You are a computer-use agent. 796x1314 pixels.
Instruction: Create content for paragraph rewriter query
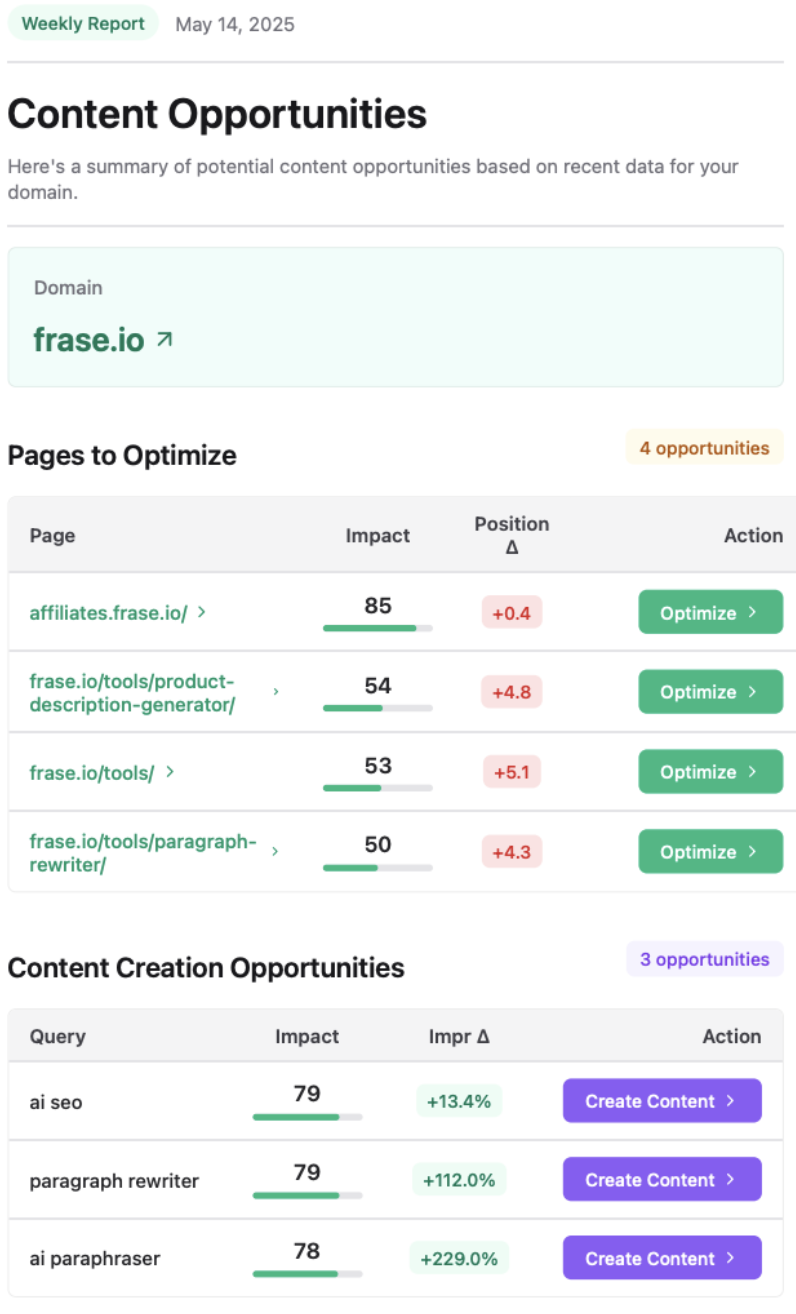click(x=661, y=1180)
